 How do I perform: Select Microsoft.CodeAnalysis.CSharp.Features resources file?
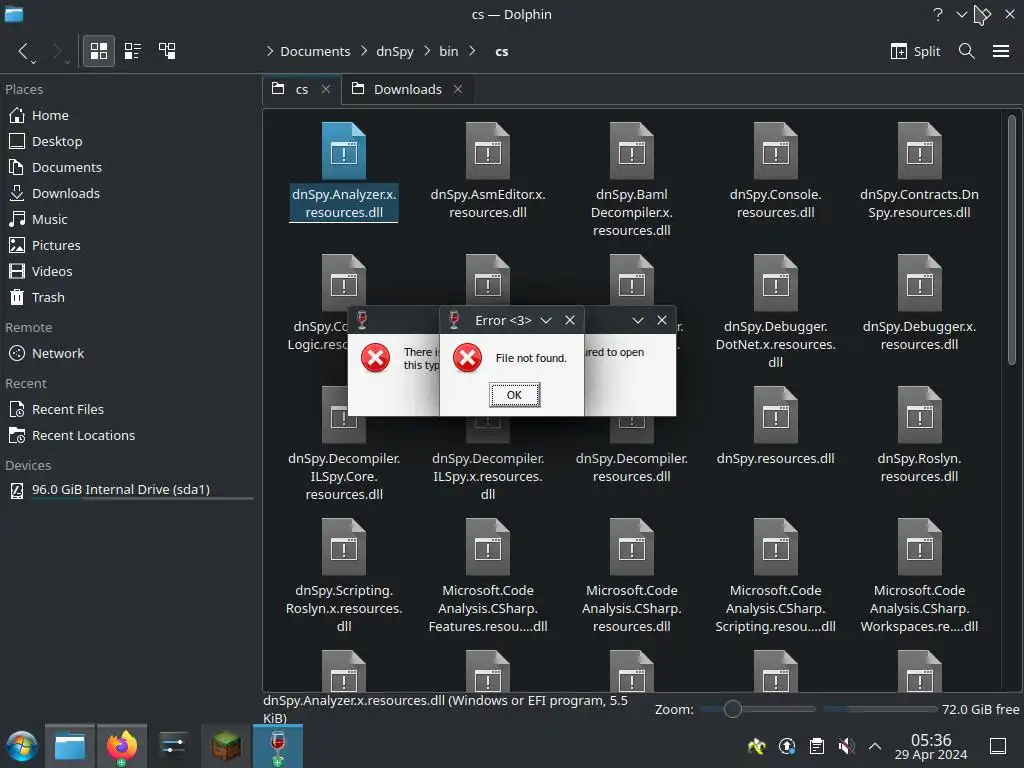488,576
